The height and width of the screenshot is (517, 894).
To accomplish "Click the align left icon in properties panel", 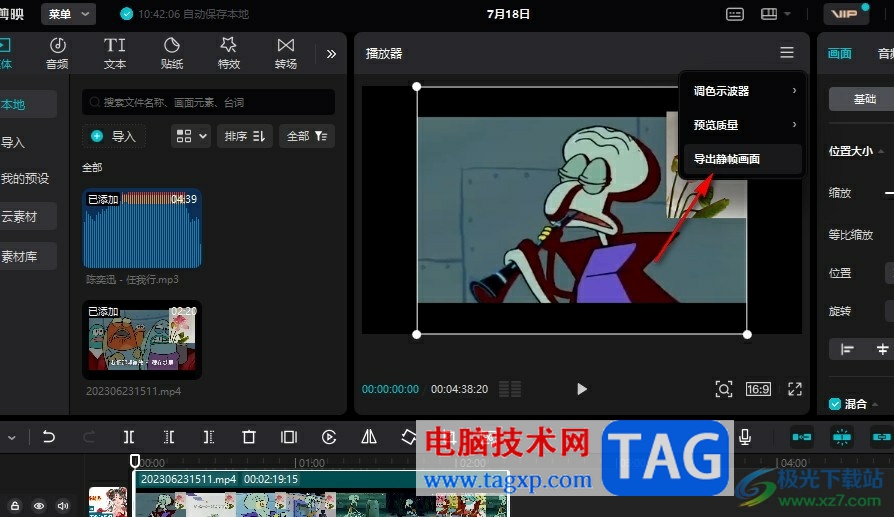I will click(x=847, y=349).
